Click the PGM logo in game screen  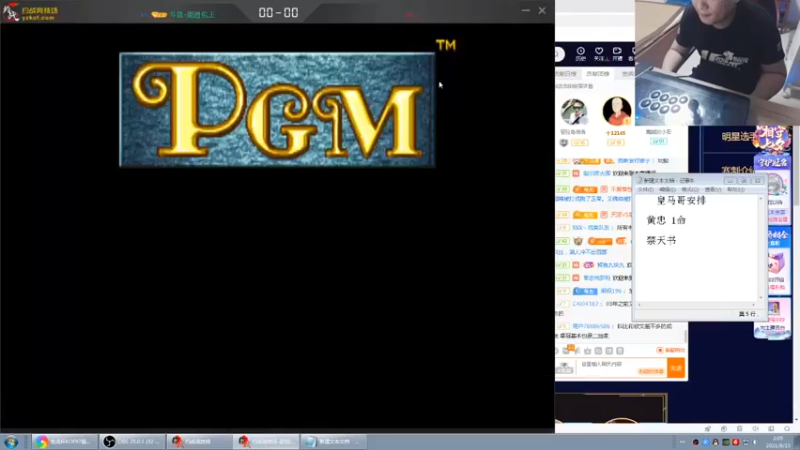point(277,110)
